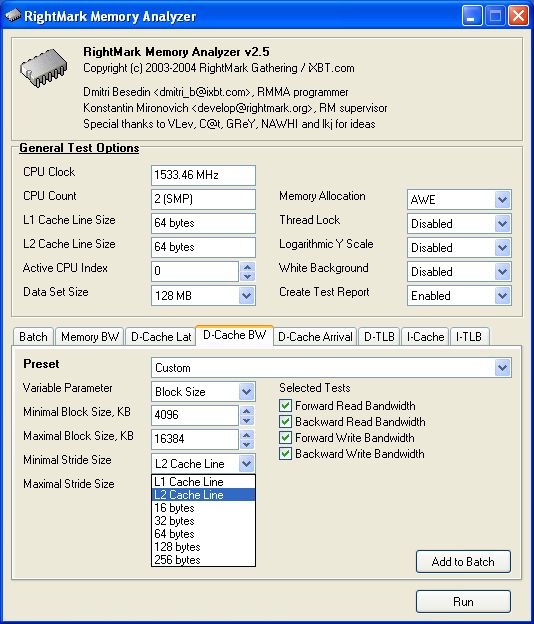The width and height of the screenshot is (534, 624).
Task: Click the L1 Cache Line Size field
Action: (203, 223)
